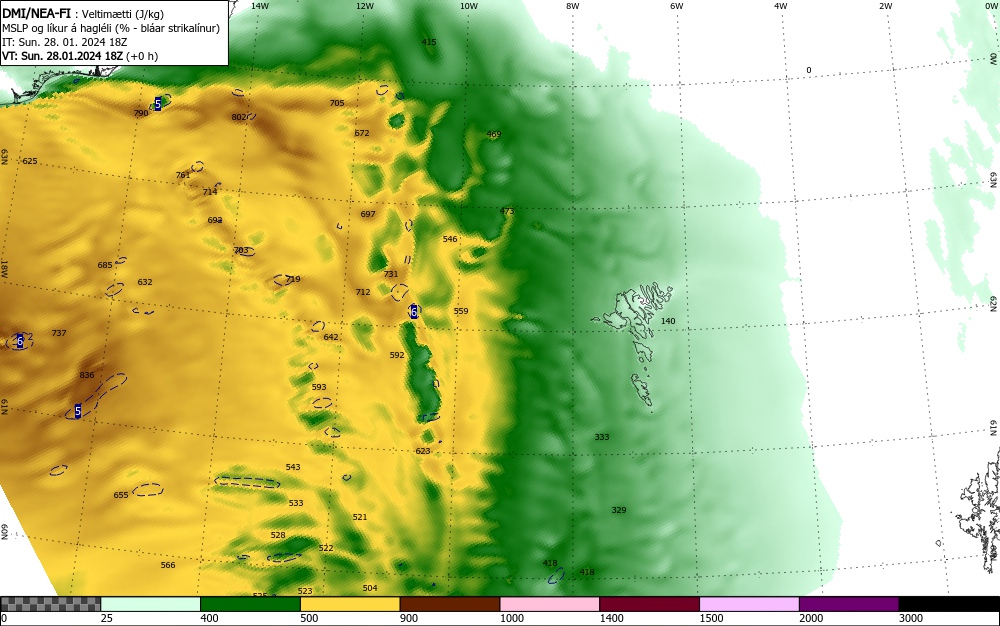Click the map value '685'
1000x626 pixels.
pyautogui.click(x=105, y=265)
